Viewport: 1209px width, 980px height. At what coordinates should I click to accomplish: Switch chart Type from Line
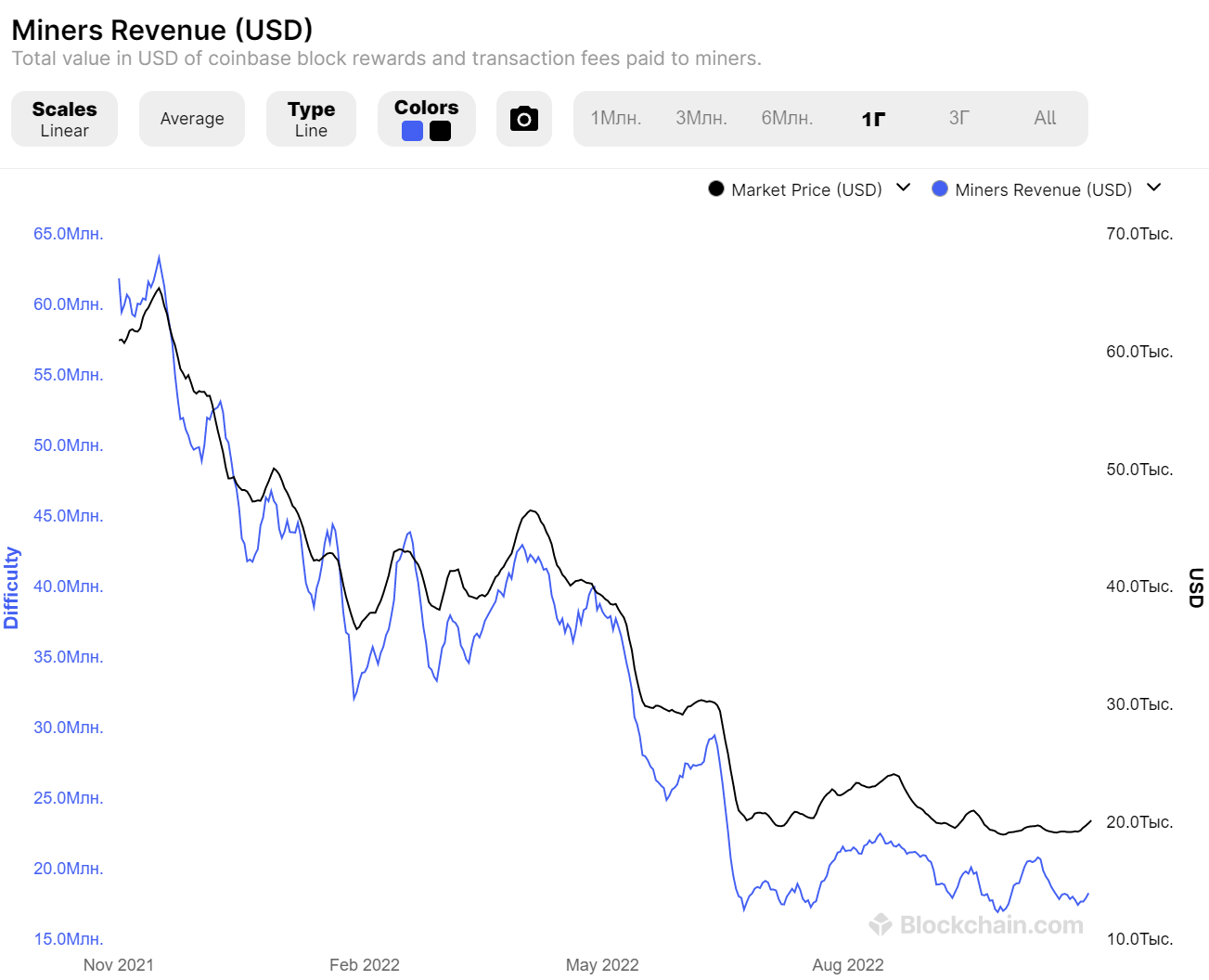coord(311,119)
